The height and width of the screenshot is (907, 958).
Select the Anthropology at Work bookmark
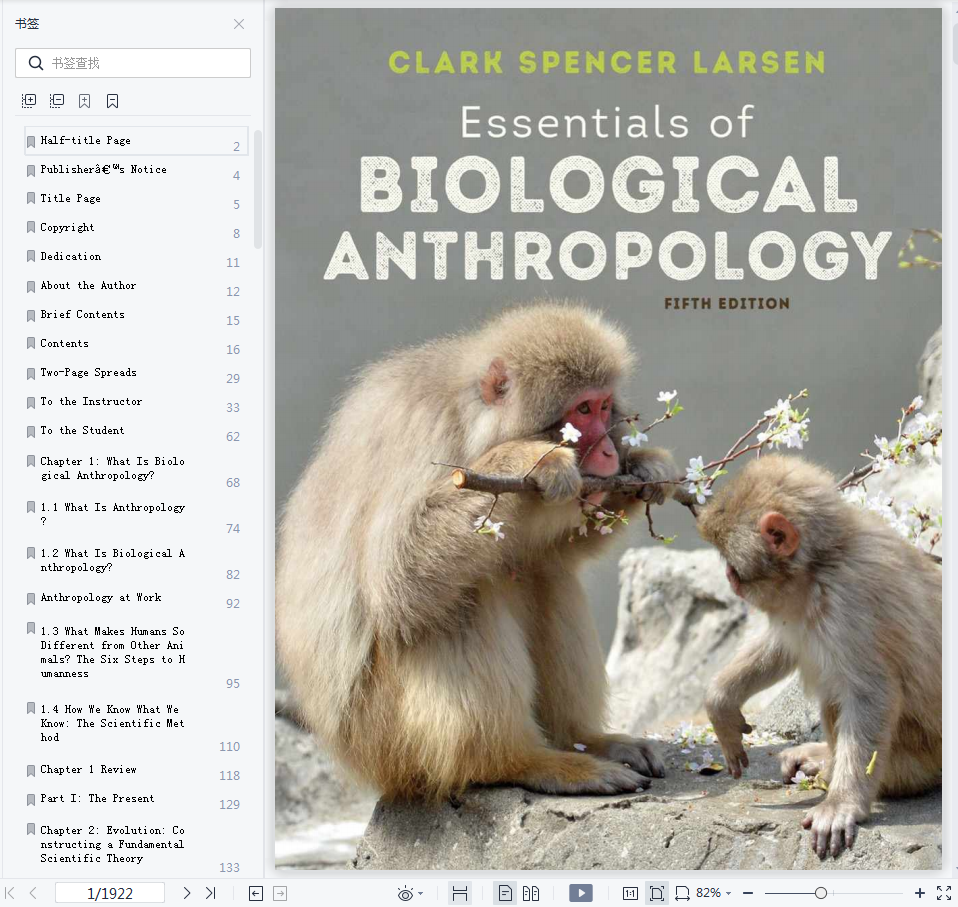tap(136, 598)
